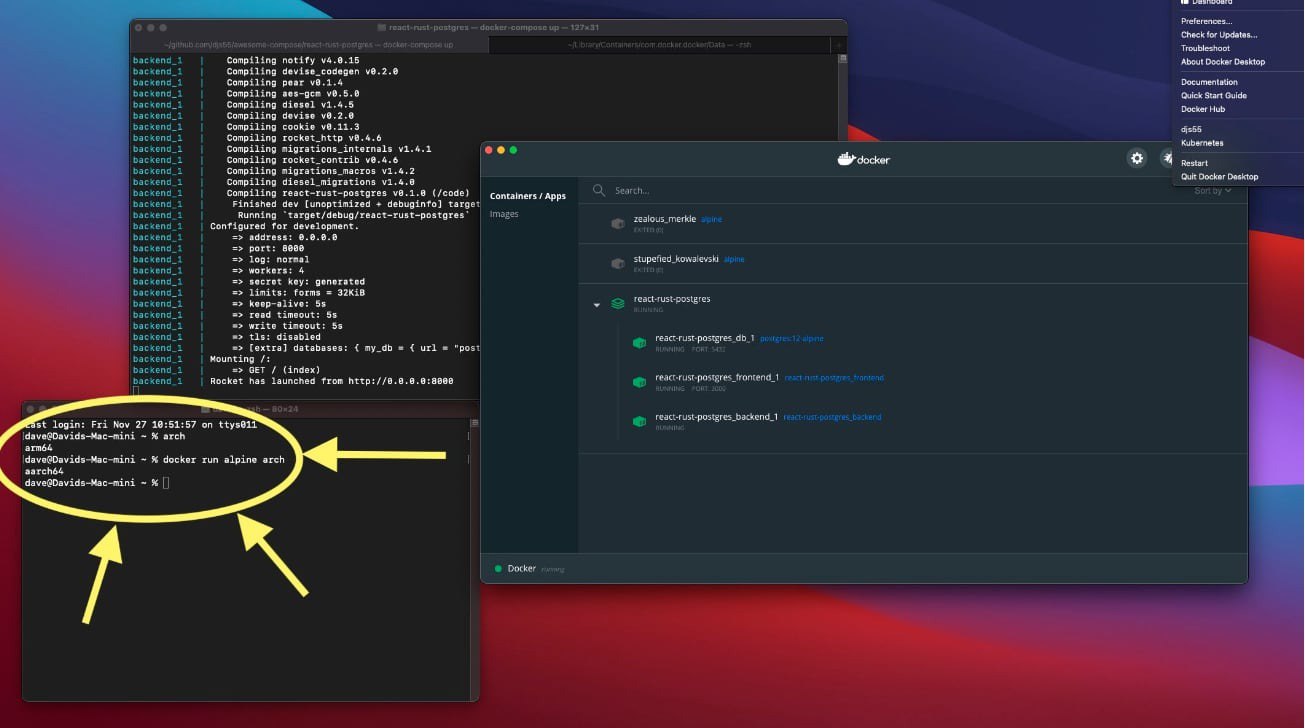Click the green Docker running status dot
This screenshot has height=728, width=1305.
pyautogui.click(x=498, y=568)
